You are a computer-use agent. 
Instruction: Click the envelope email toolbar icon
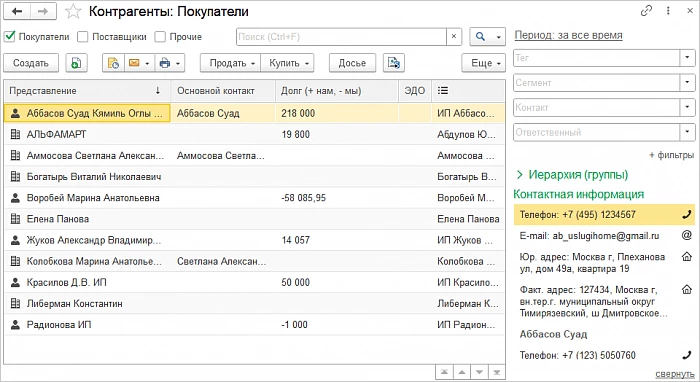point(134,63)
